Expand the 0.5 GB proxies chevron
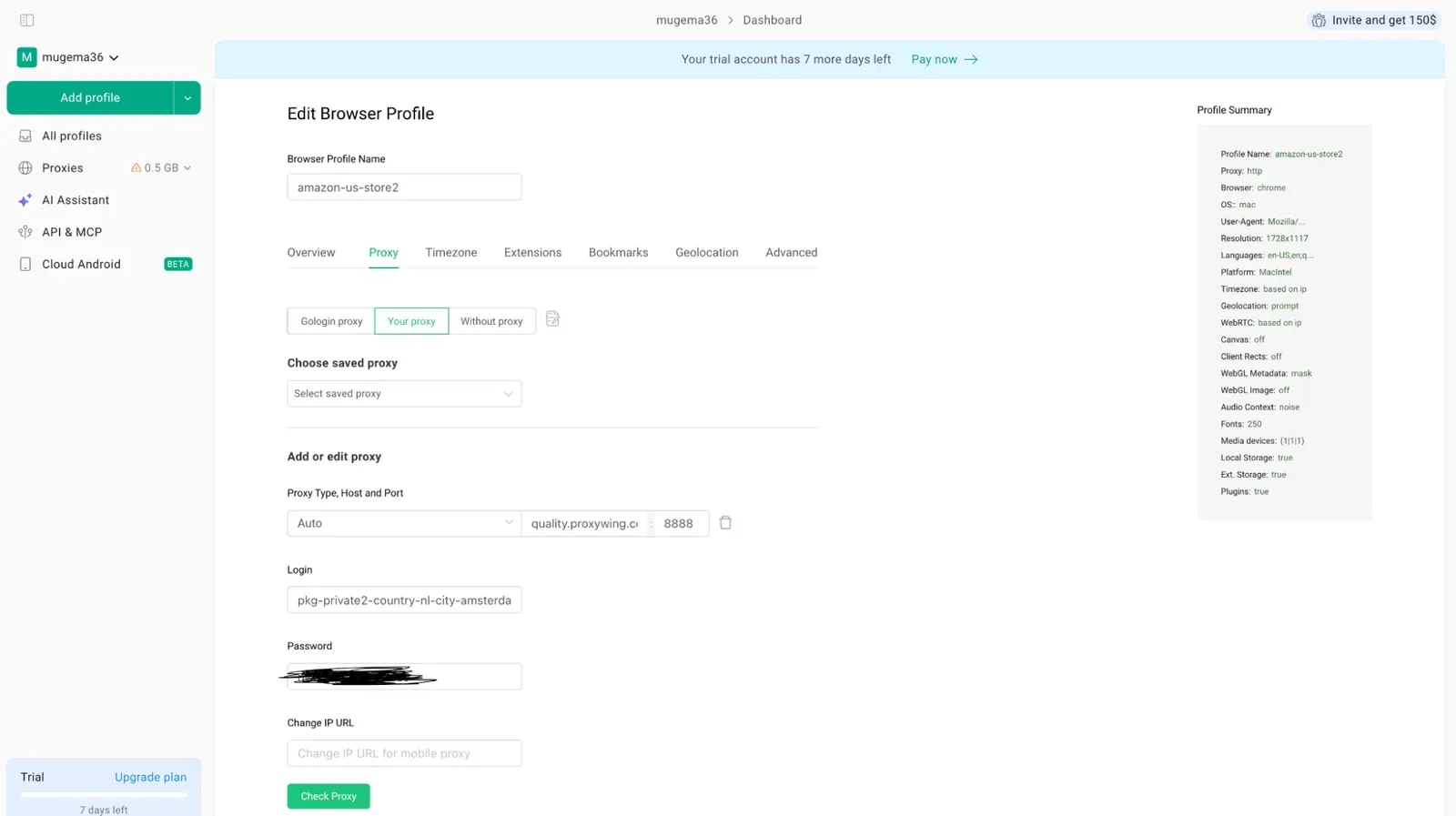Screen dimensions: 1456x816 (x=187, y=168)
